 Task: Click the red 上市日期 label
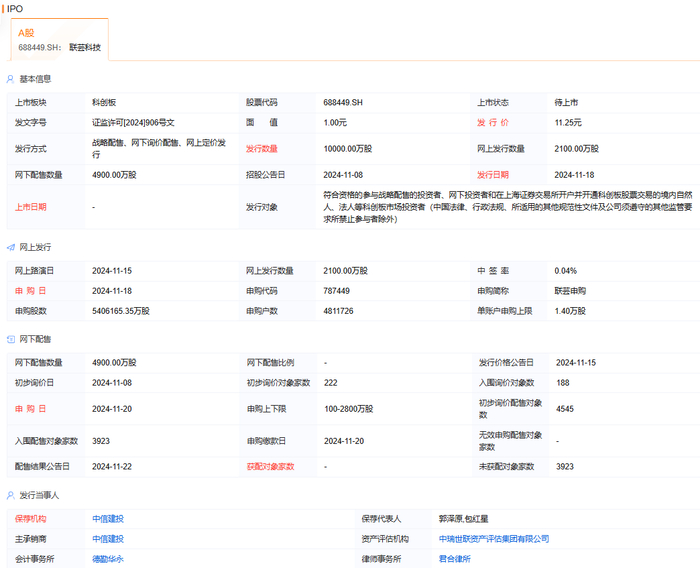pos(31,207)
